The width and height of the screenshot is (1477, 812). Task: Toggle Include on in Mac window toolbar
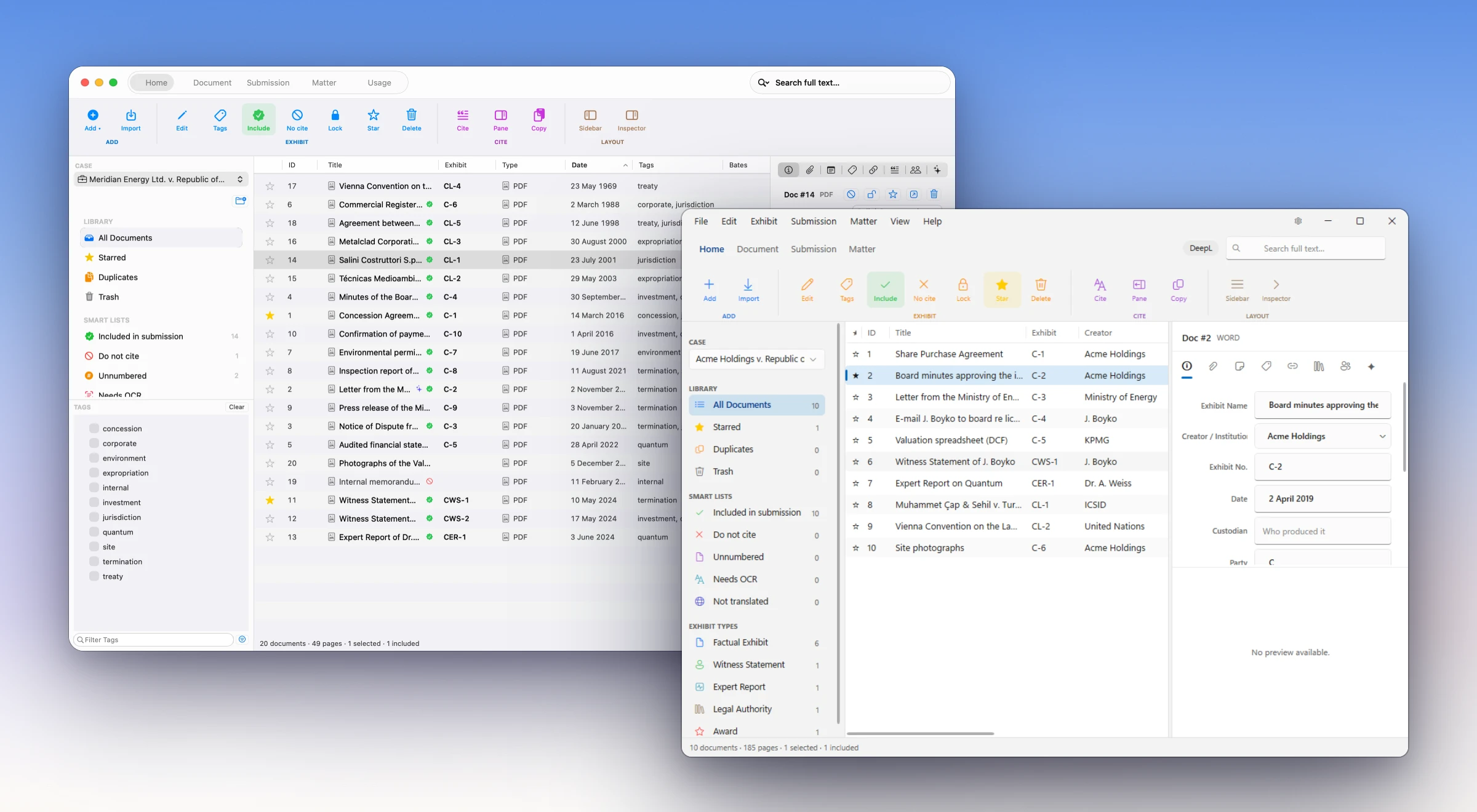(x=258, y=120)
